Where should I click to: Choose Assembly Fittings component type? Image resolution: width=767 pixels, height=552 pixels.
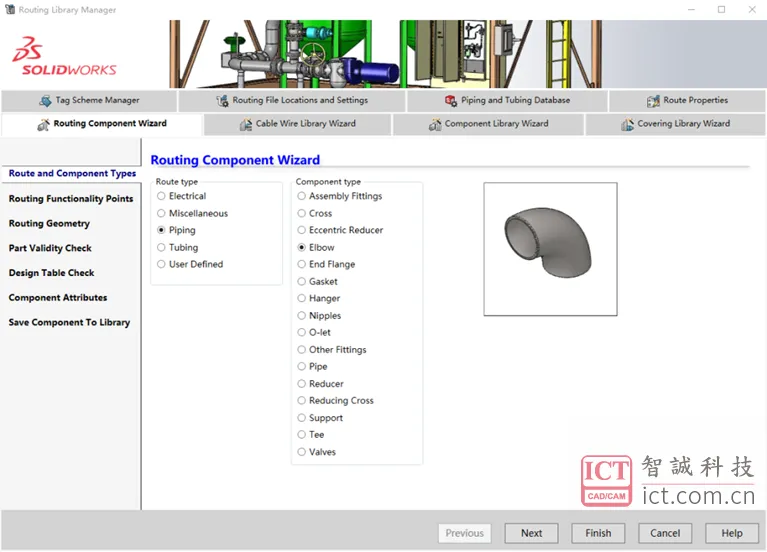pyautogui.click(x=301, y=196)
